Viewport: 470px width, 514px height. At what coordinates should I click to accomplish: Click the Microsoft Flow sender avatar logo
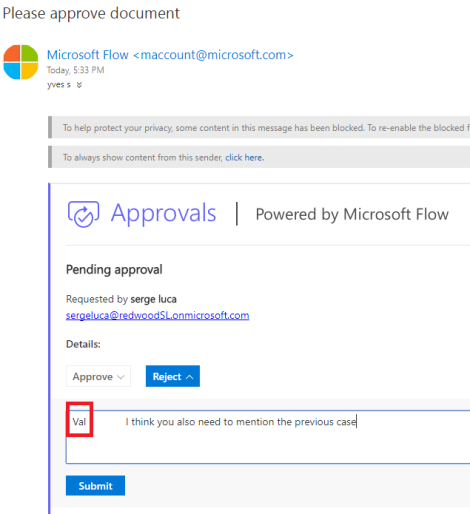pos(21,62)
